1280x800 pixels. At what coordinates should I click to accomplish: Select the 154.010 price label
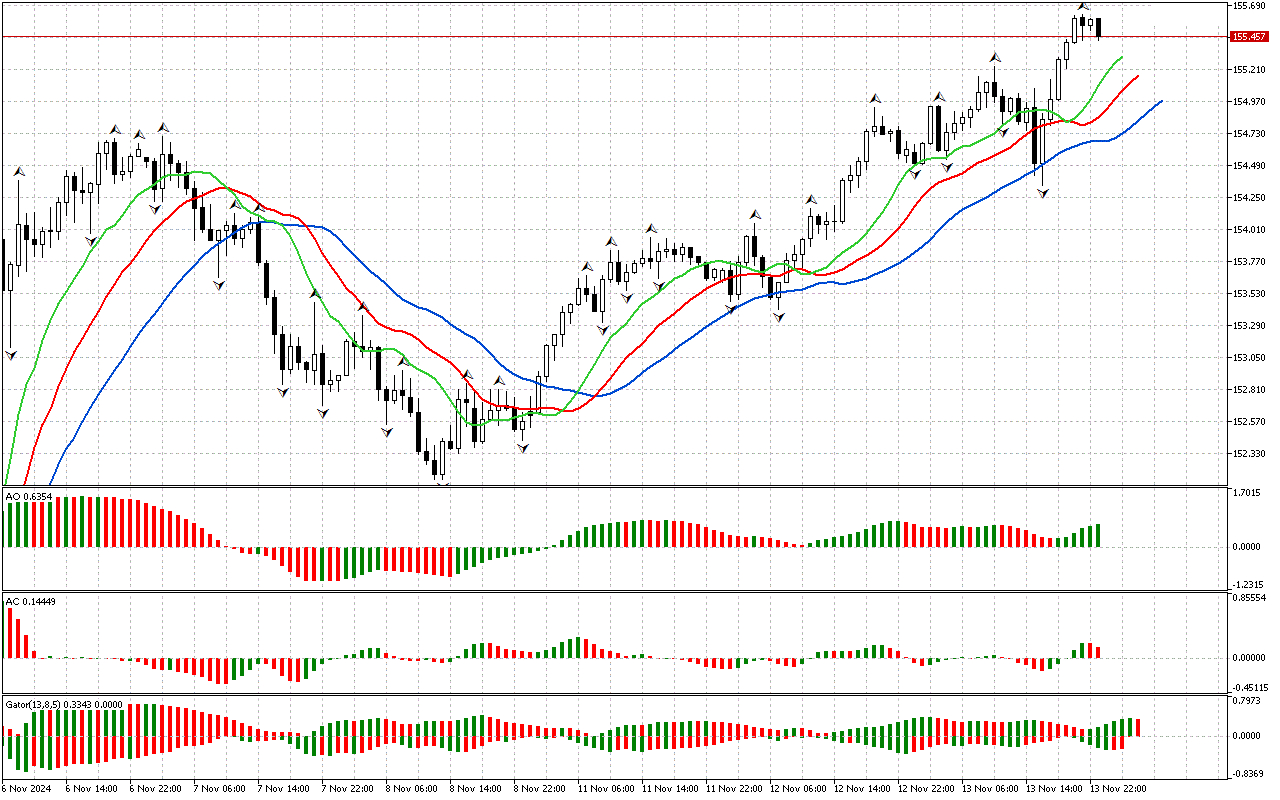pyautogui.click(x=1248, y=230)
